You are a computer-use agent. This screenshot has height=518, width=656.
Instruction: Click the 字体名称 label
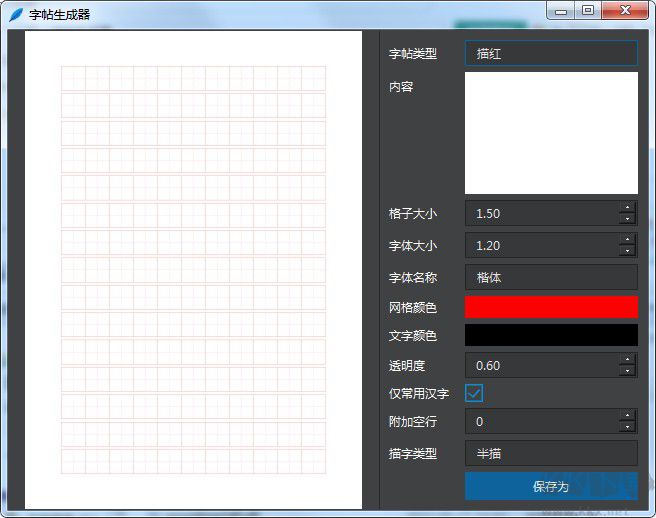point(413,277)
